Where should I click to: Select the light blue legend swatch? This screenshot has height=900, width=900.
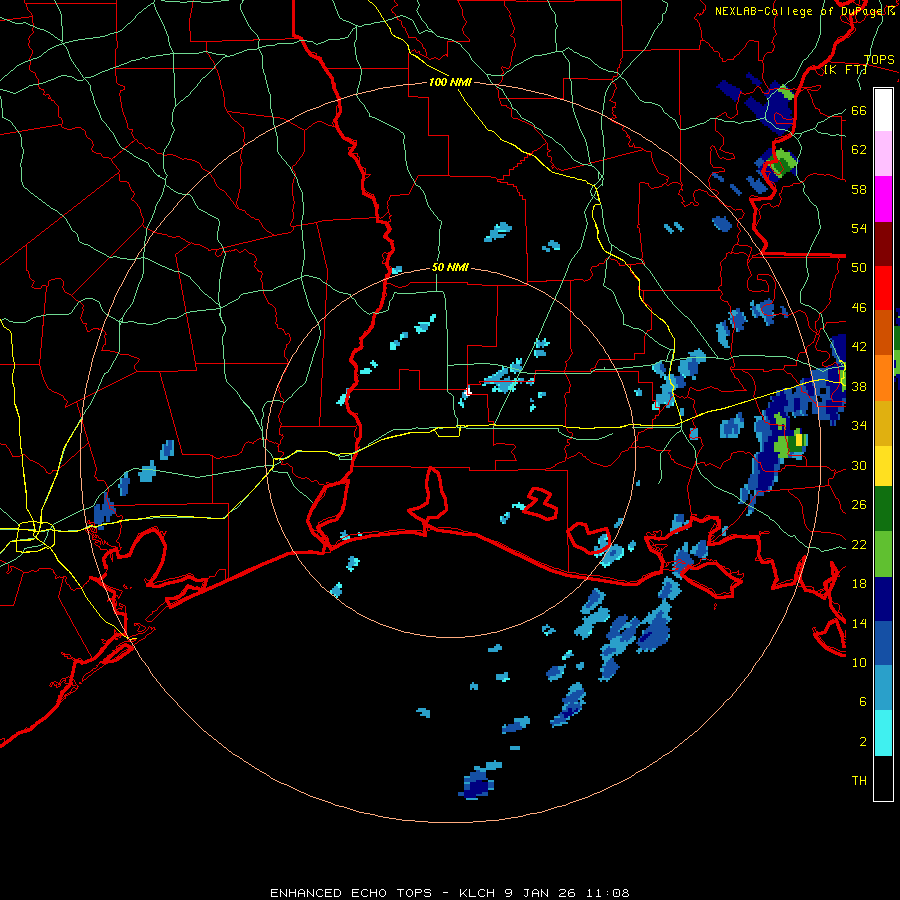pyautogui.click(x=883, y=688)
